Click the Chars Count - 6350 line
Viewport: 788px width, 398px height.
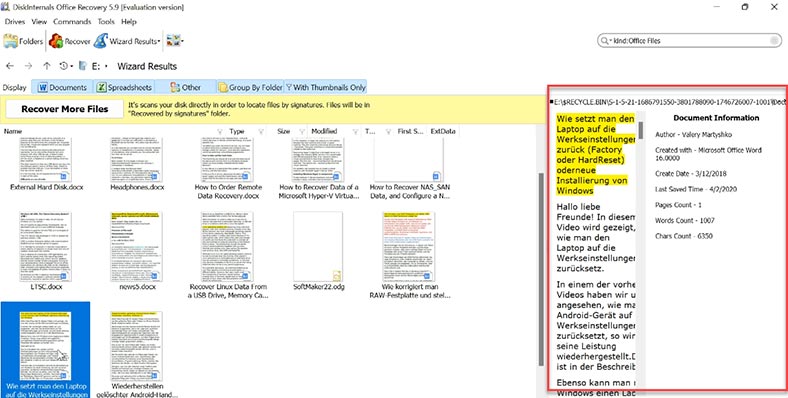click(x=684, y=236)
